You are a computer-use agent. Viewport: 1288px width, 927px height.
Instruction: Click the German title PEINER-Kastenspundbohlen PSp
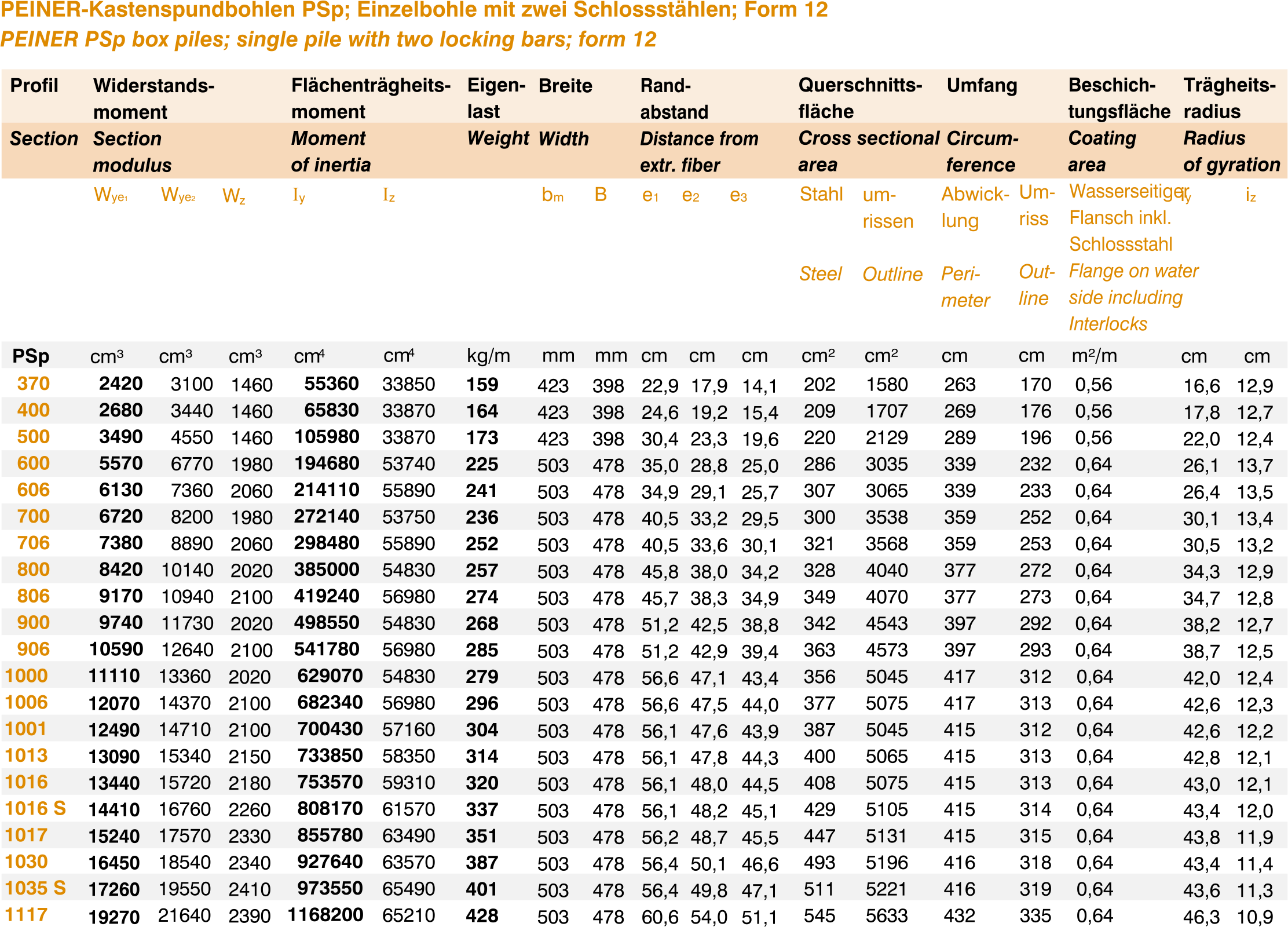[x=414, y=10]
